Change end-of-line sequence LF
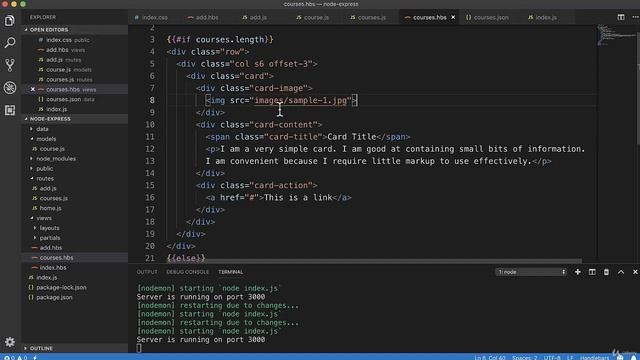640x360 pixels. point(570,358)
